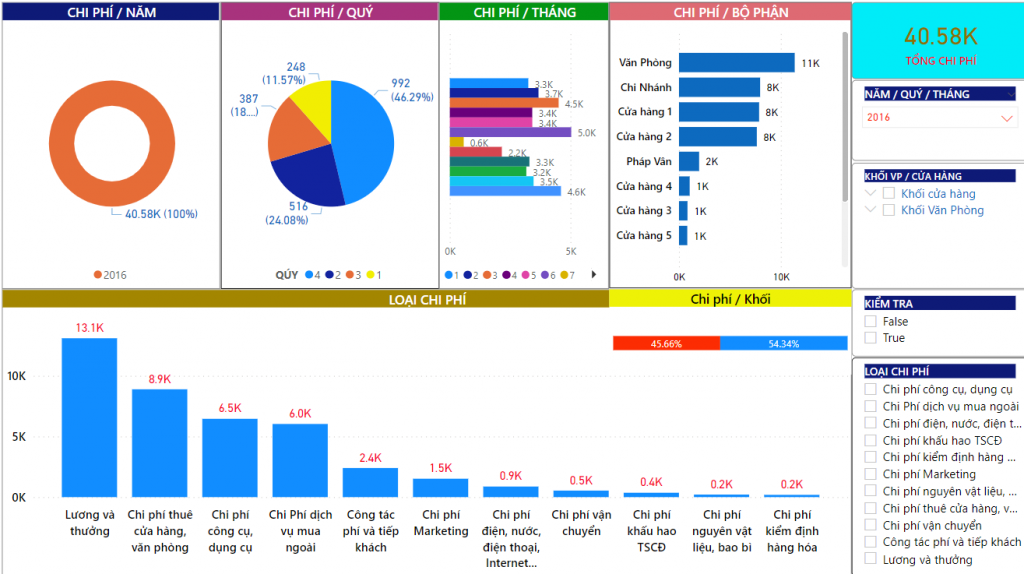The width and height of the screenshot is (1024, 574).
Task: Click the gold LOẠI CHI PHÍ chart header
Action: tap(306, 299)
